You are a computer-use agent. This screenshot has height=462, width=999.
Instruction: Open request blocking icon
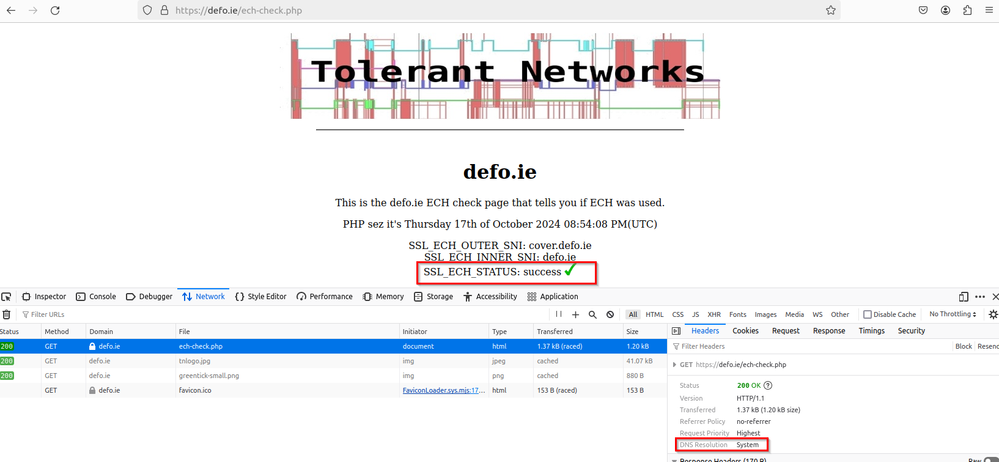point(610,315)
